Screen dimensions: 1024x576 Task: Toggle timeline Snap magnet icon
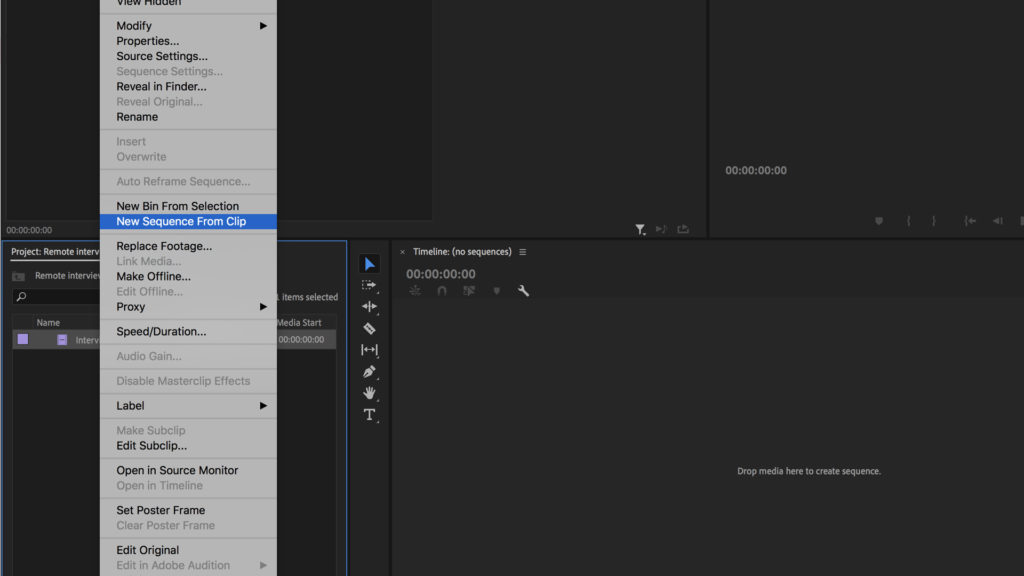[x=441, y=291]
